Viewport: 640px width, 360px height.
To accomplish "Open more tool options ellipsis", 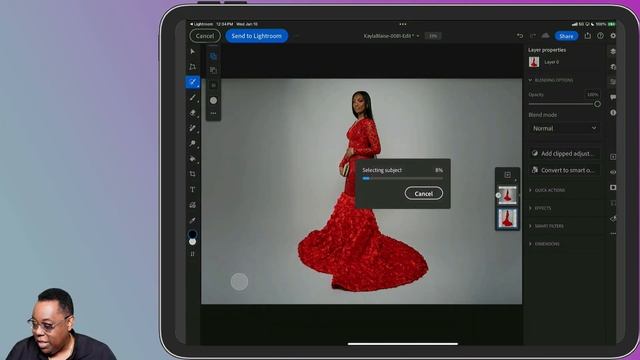I will [x=213, y=113].
